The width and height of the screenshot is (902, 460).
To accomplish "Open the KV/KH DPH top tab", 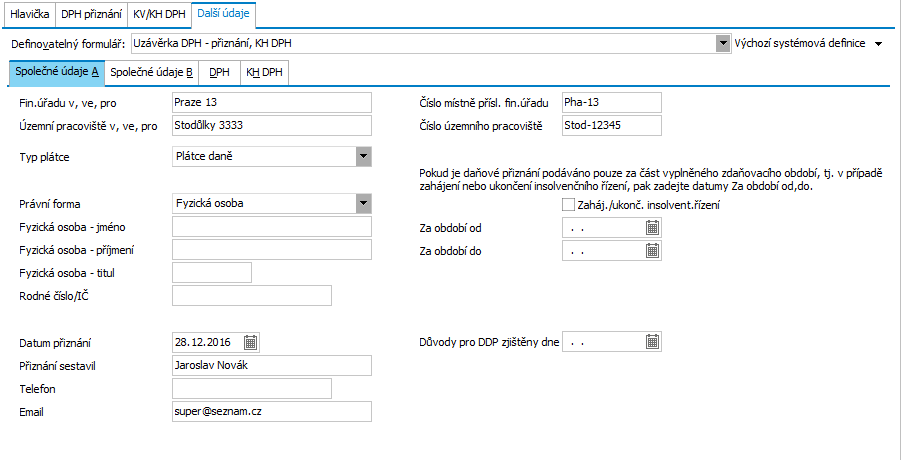I will tap(158, 14).
